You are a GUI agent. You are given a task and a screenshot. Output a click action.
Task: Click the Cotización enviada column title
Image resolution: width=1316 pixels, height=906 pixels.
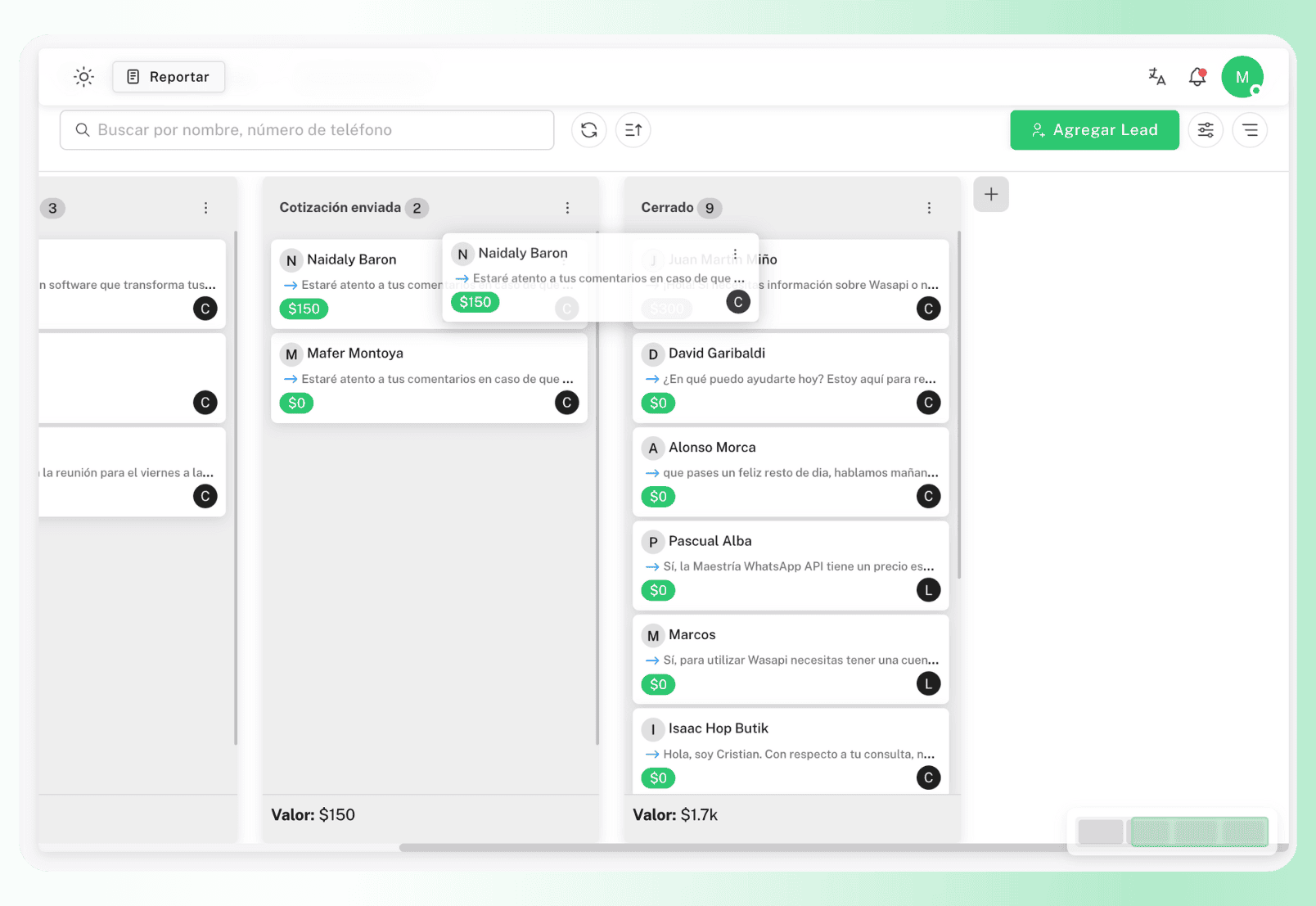click(x=340, y=208)
